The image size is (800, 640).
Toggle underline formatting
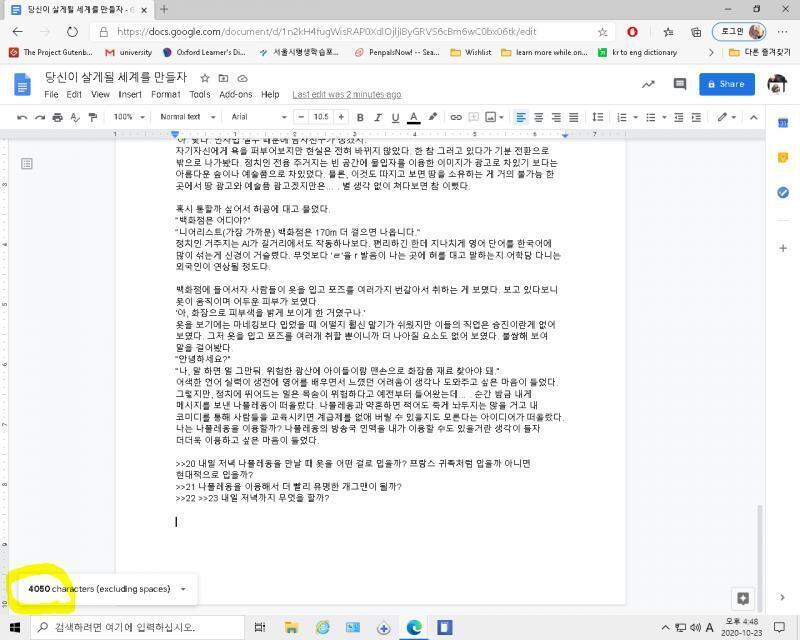395,117
